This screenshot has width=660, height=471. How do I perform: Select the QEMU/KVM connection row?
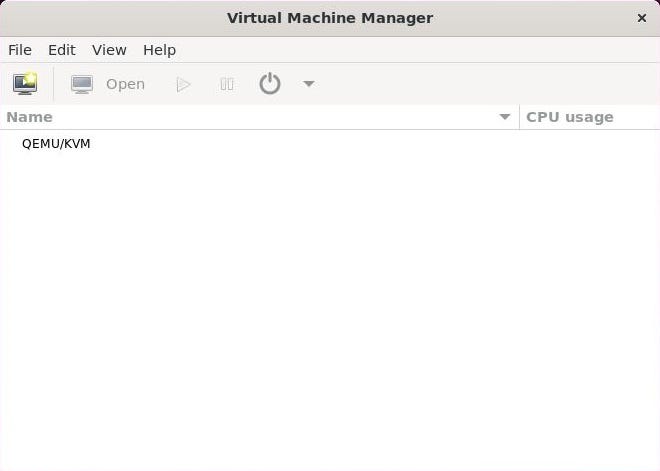330,144
